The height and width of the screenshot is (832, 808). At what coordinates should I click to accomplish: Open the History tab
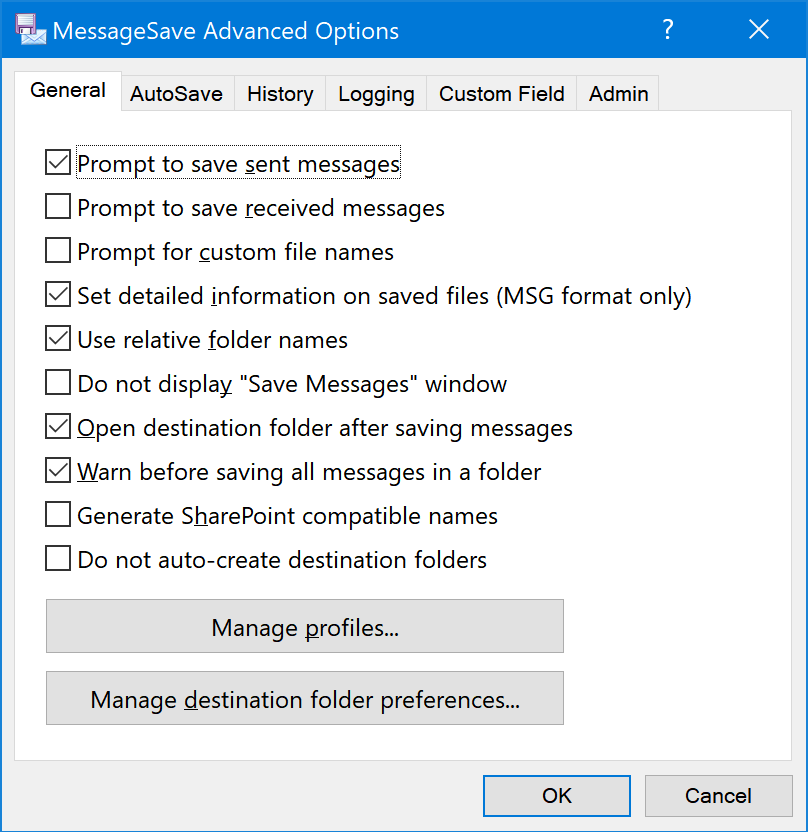pyautogui.click(x=280, y=94)
